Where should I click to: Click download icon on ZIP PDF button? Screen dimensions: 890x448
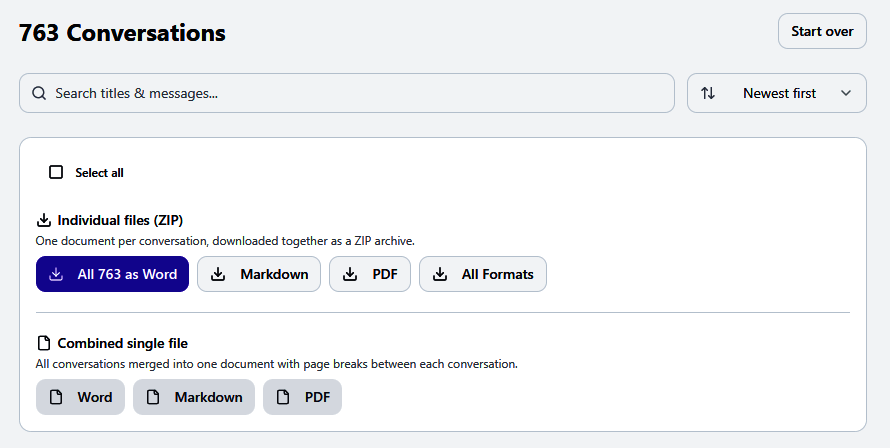click(x=350, y=274)
